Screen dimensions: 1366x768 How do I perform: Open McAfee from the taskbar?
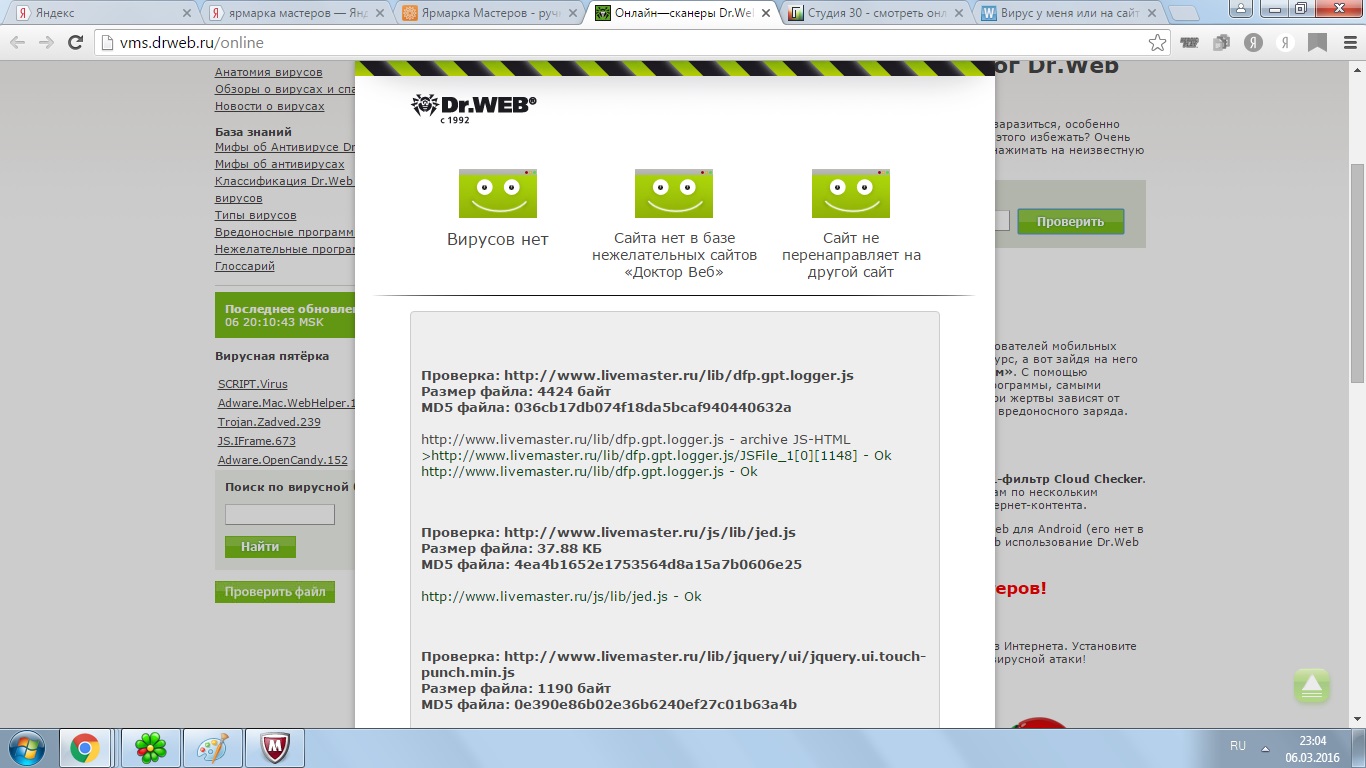[274, 747]
